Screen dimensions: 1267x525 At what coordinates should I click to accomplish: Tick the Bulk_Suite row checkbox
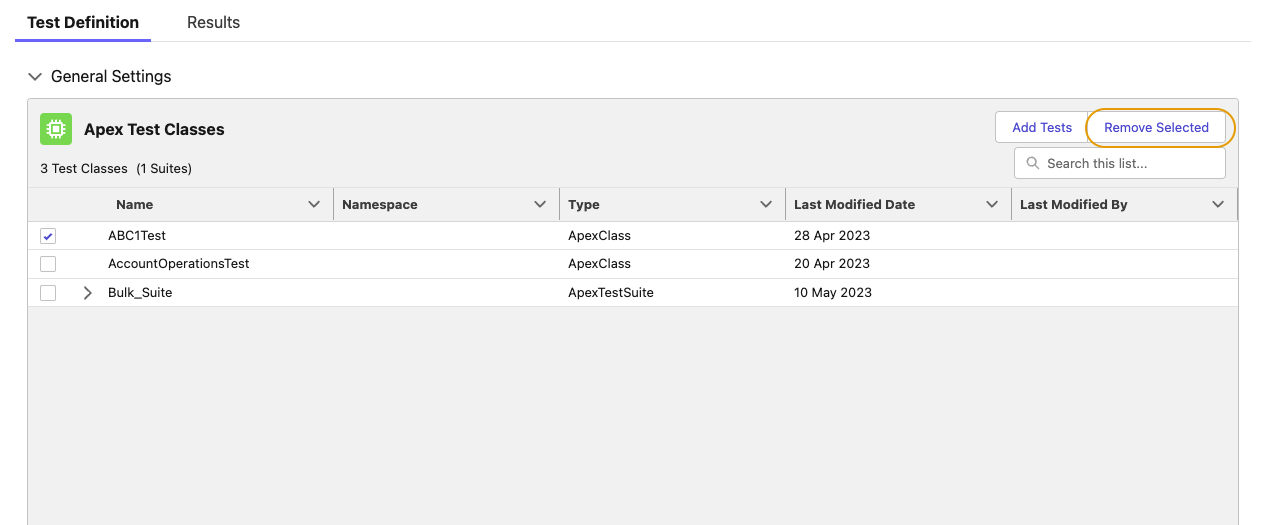click(48, 293)
